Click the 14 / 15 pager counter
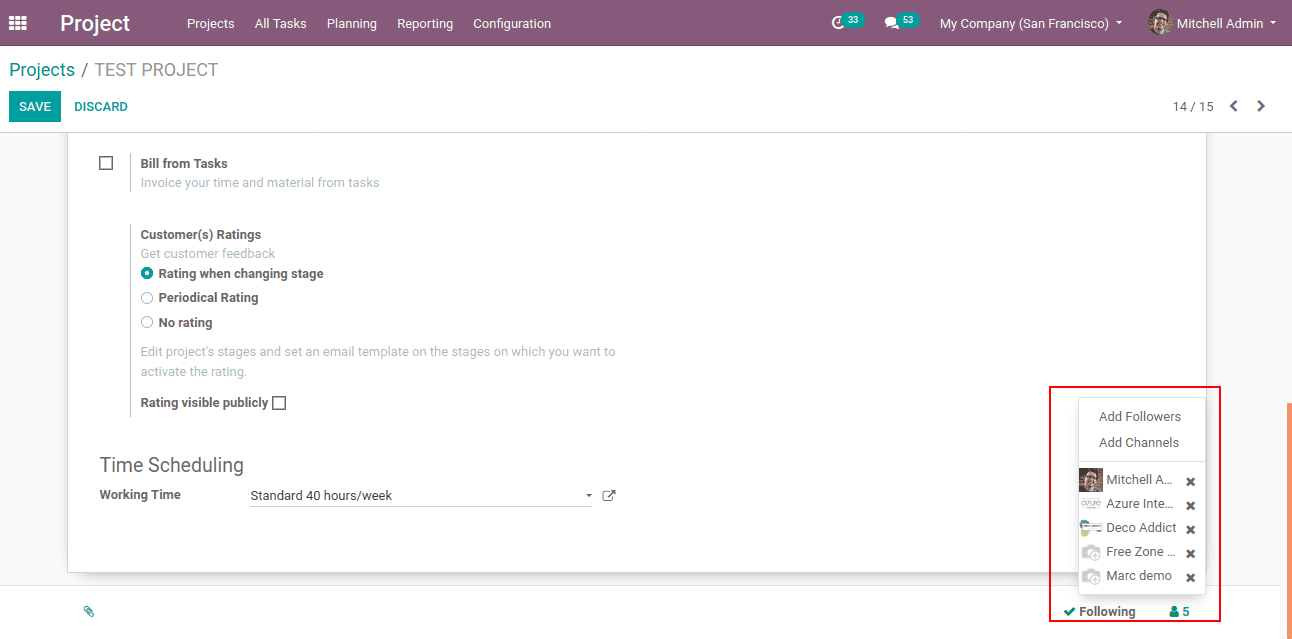Image resolution: width=1292 pixels, height=639 pixels. coord(1193,106)
